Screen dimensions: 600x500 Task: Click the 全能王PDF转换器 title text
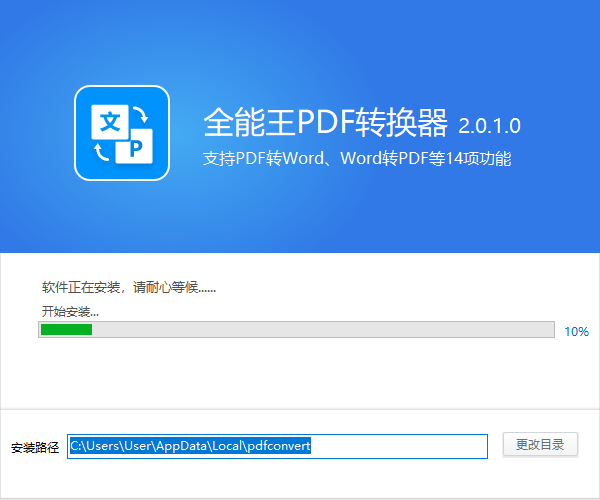(325, 122)
